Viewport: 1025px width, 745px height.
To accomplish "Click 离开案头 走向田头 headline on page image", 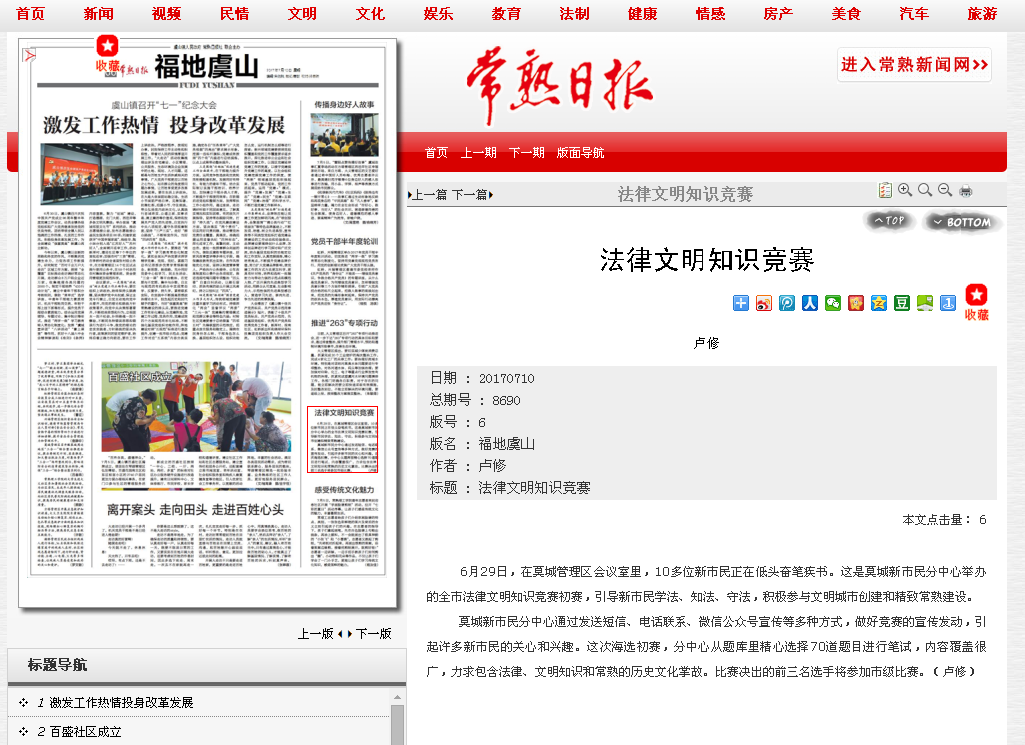I will (x=195, y=510).
